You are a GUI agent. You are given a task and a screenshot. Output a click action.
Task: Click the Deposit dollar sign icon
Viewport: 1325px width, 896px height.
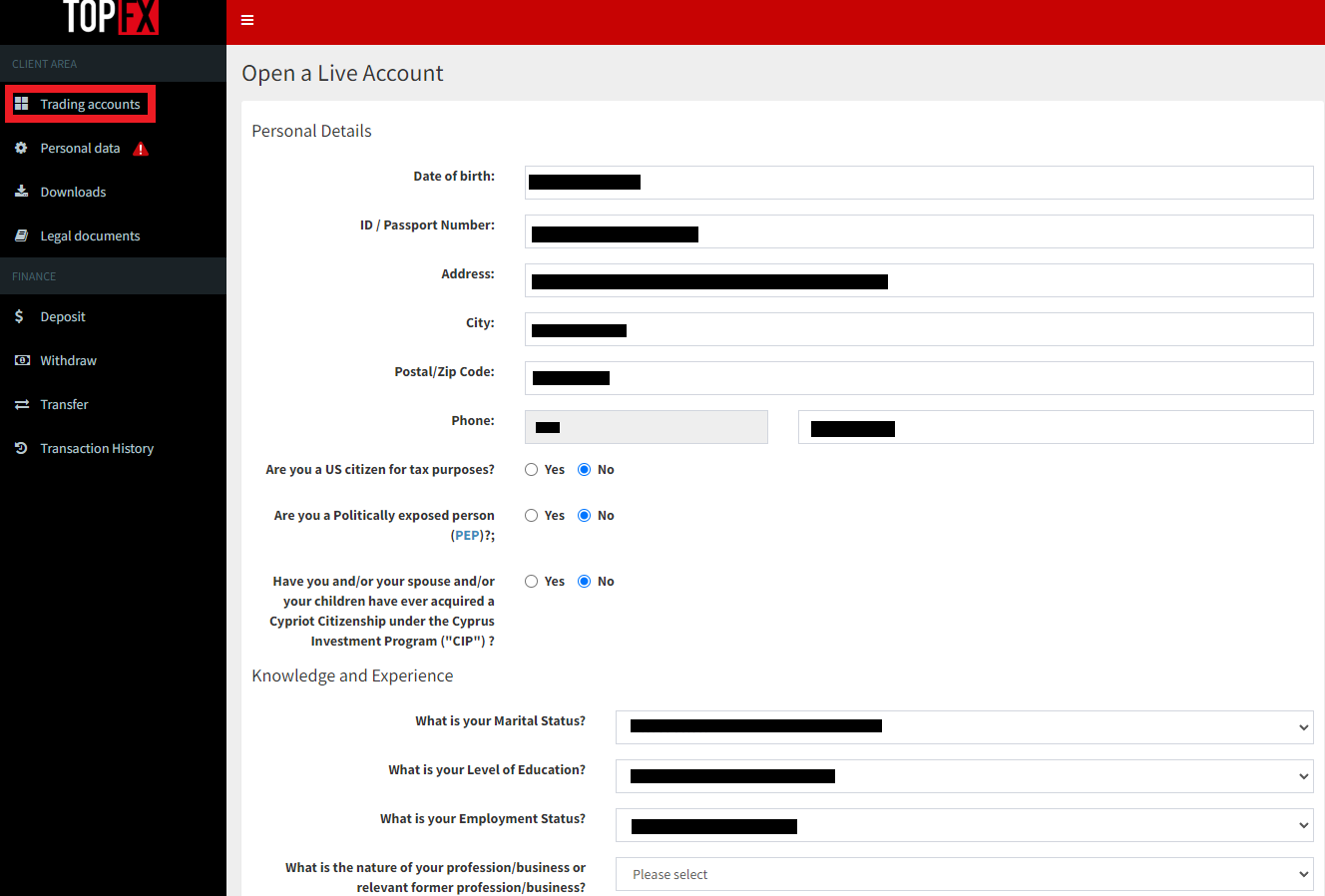coord(19,316)
